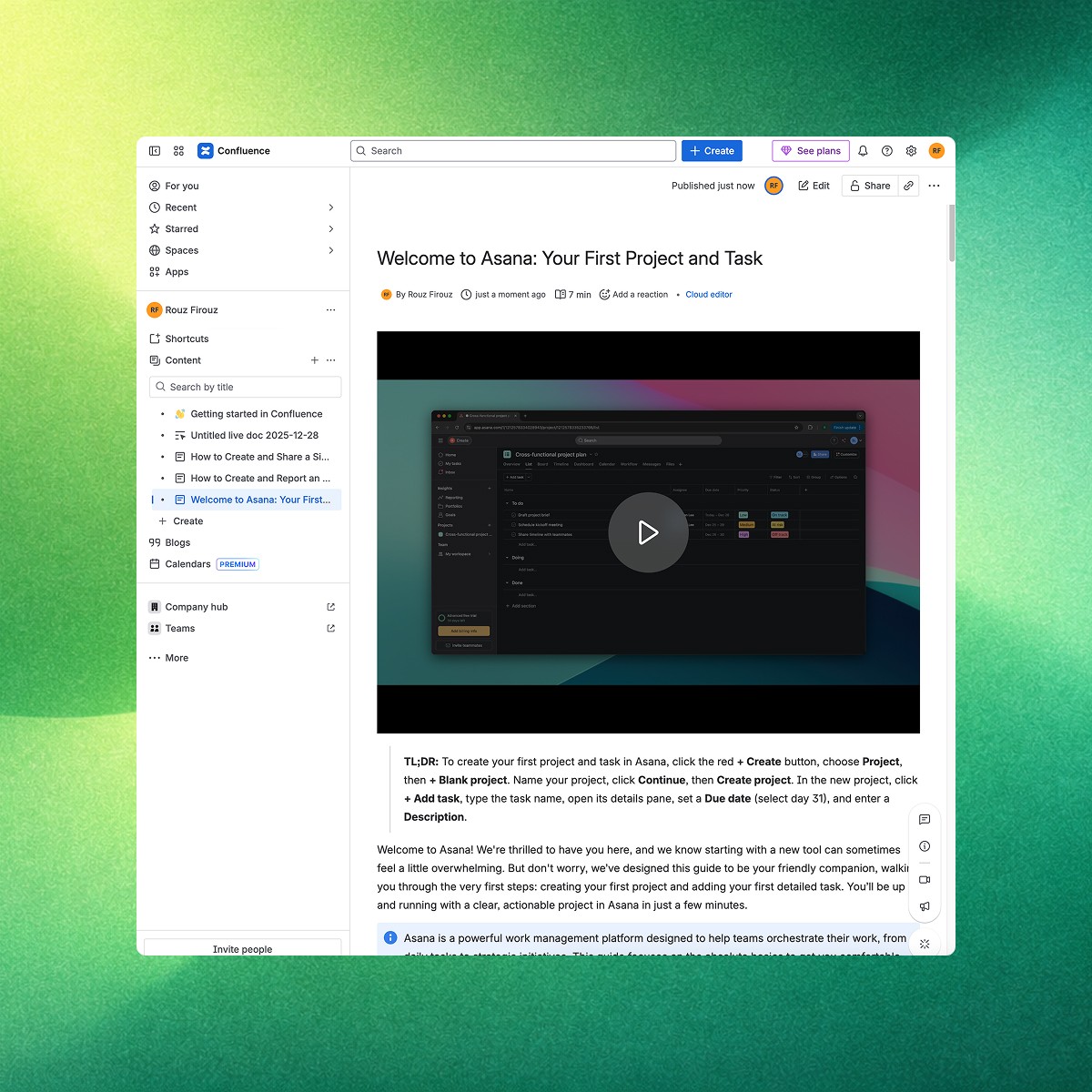Click the Edit button
Screen dimensions: 1092x1092
tap(814, 186)
